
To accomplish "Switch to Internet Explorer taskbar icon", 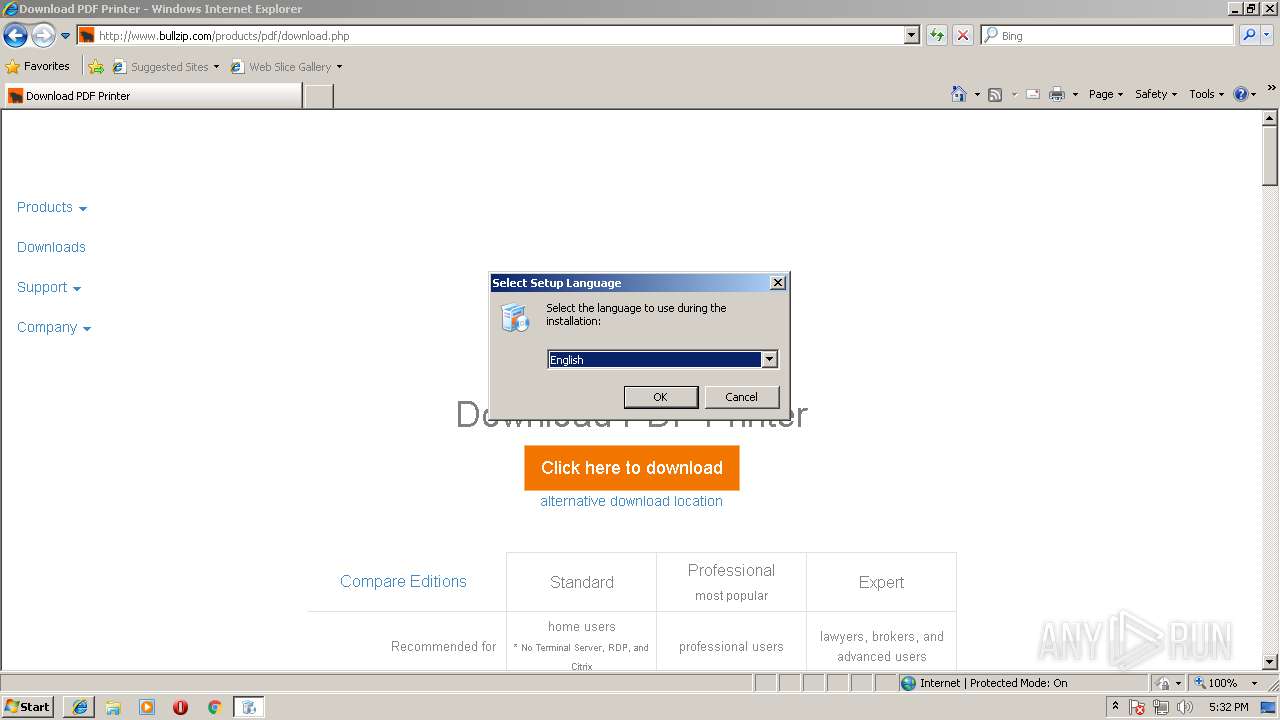I will (x=79, y=707).
